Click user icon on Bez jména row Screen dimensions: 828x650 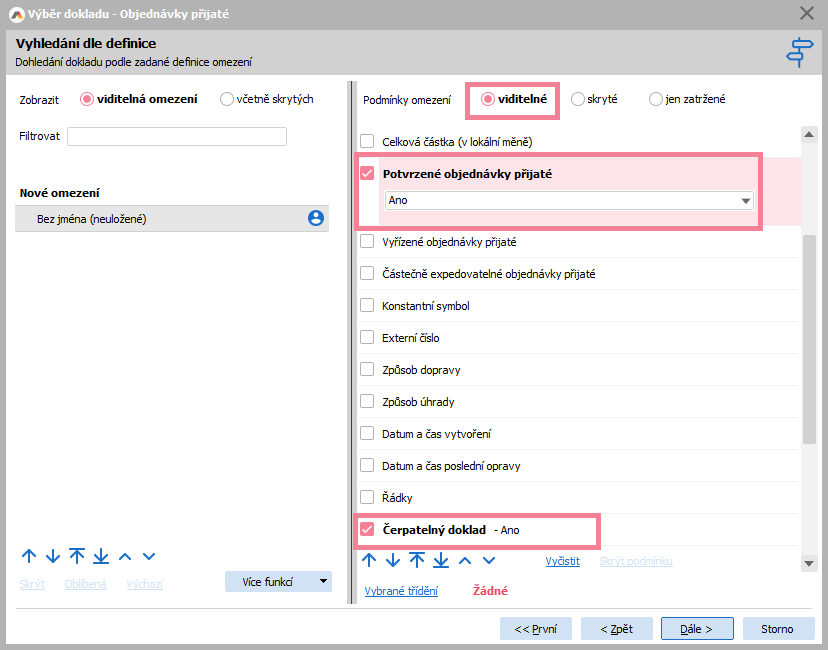pos(316,218)
